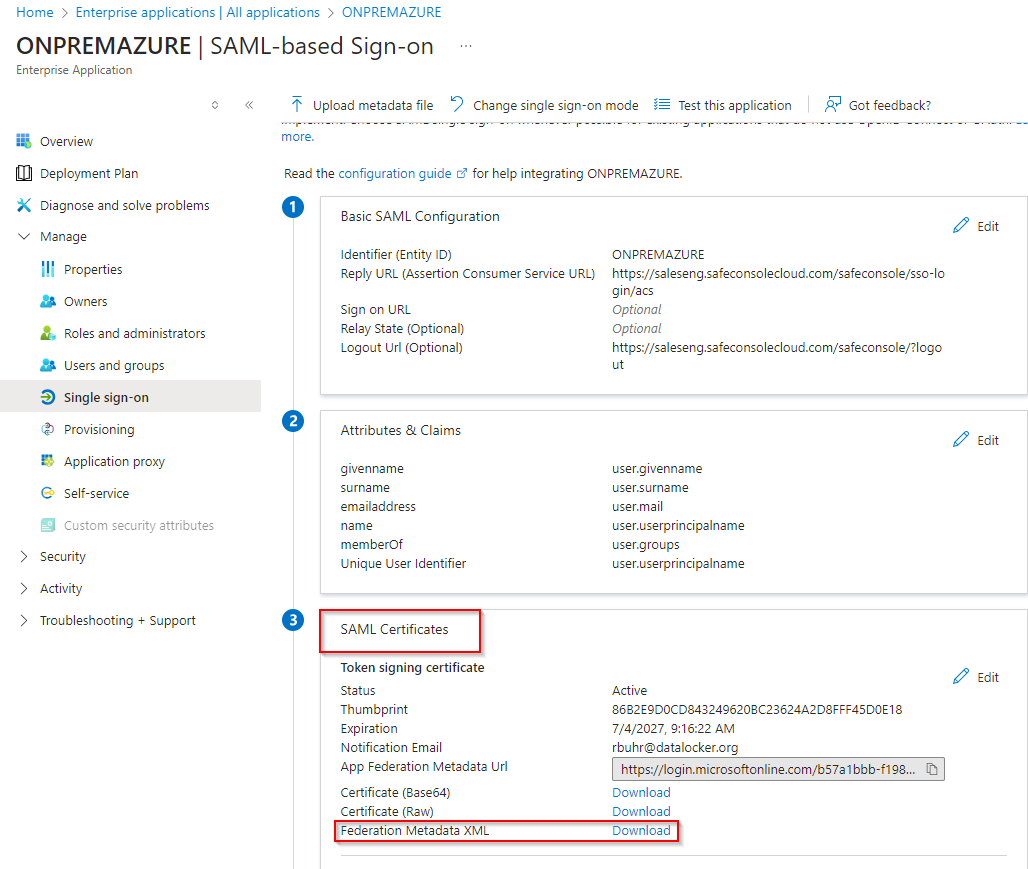Copy the App Federation Metadata Url
Screen dimensions: 1028x869
coord(932,769)
